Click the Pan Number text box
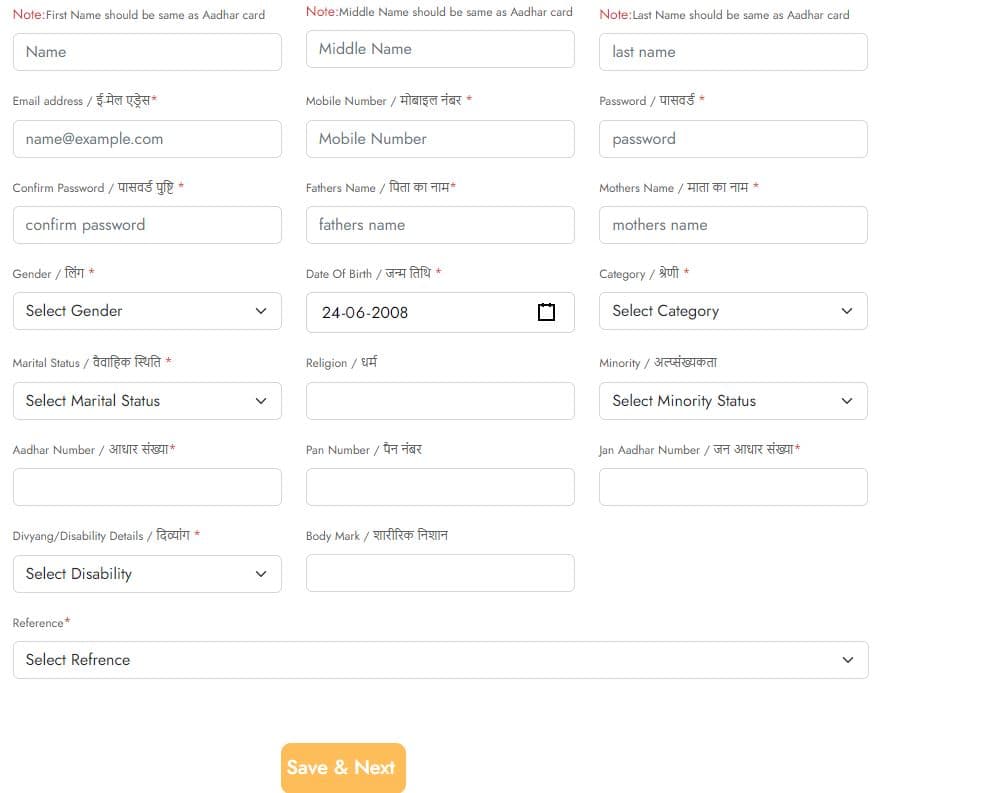 click(x=440, y=487)
